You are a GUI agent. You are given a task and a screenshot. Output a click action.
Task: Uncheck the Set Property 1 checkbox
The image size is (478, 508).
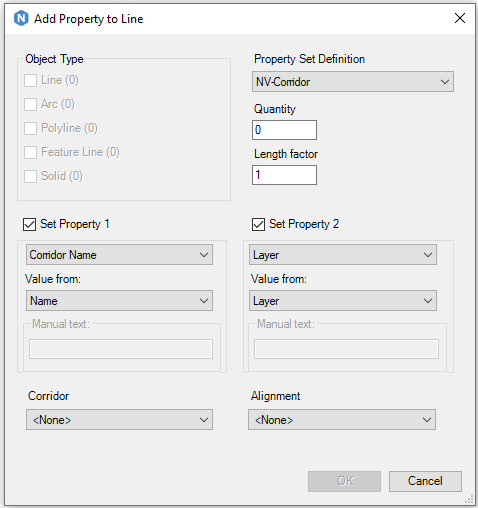(x=29, y=224)
